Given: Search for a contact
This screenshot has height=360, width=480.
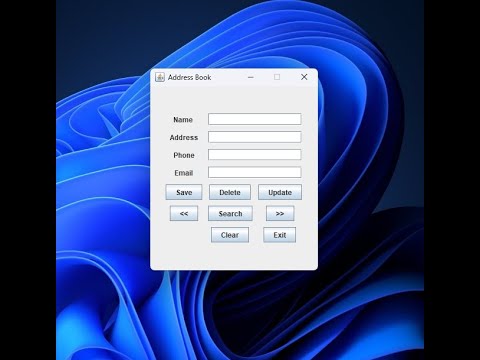Looking at the screenshot, I should 230,213.
